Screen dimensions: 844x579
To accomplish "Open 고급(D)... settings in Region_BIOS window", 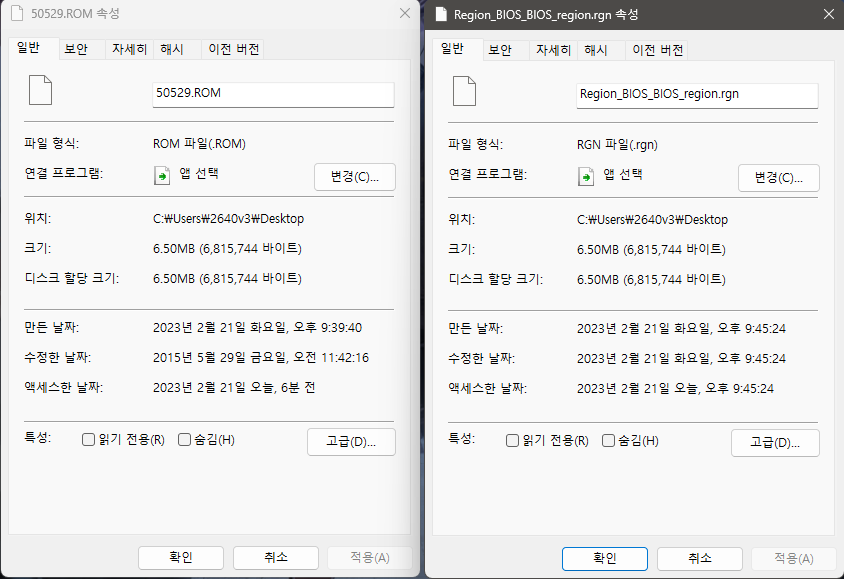I will click(x=776, y=443).
